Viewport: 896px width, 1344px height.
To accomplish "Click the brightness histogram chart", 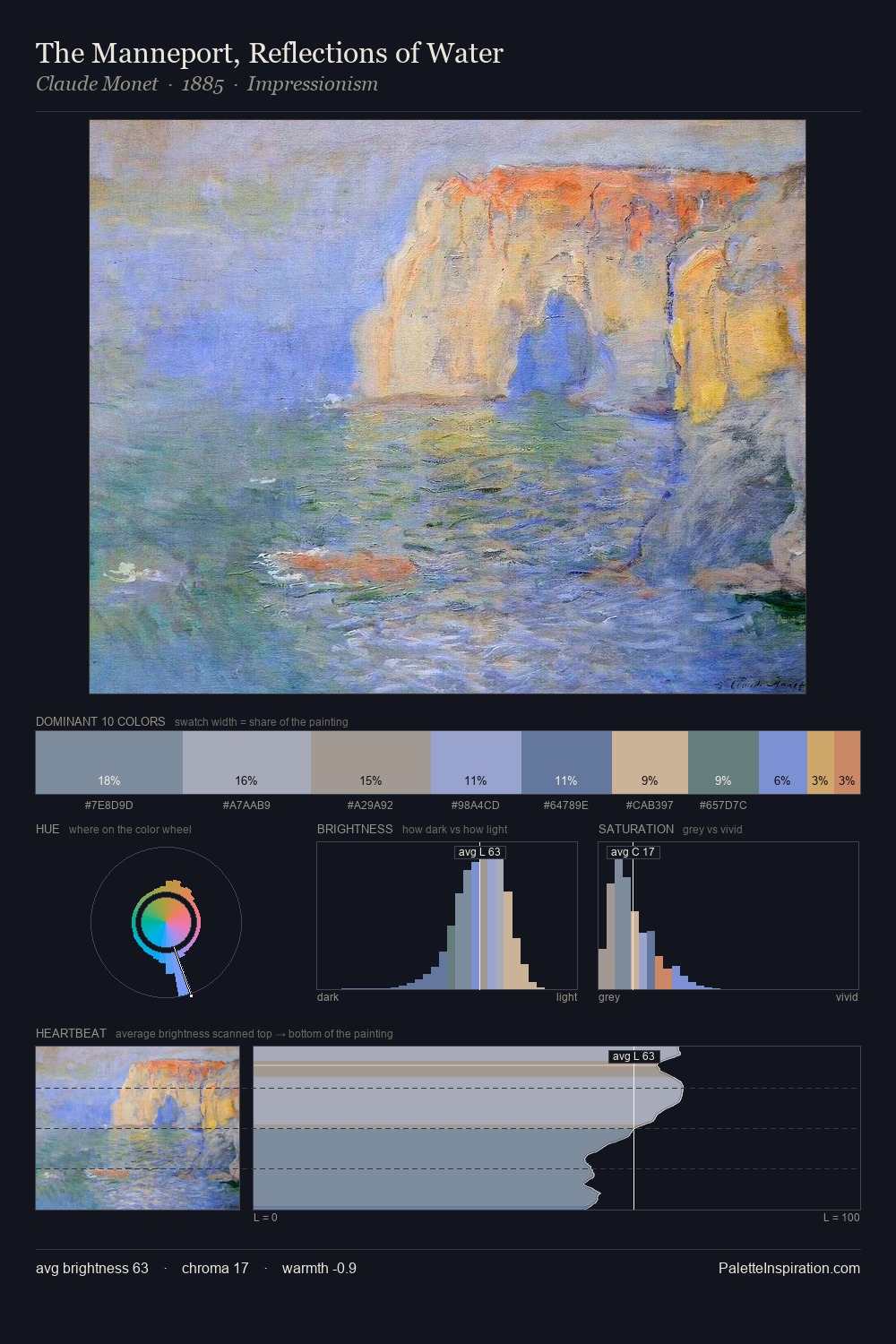I will (x=447, y=916).
